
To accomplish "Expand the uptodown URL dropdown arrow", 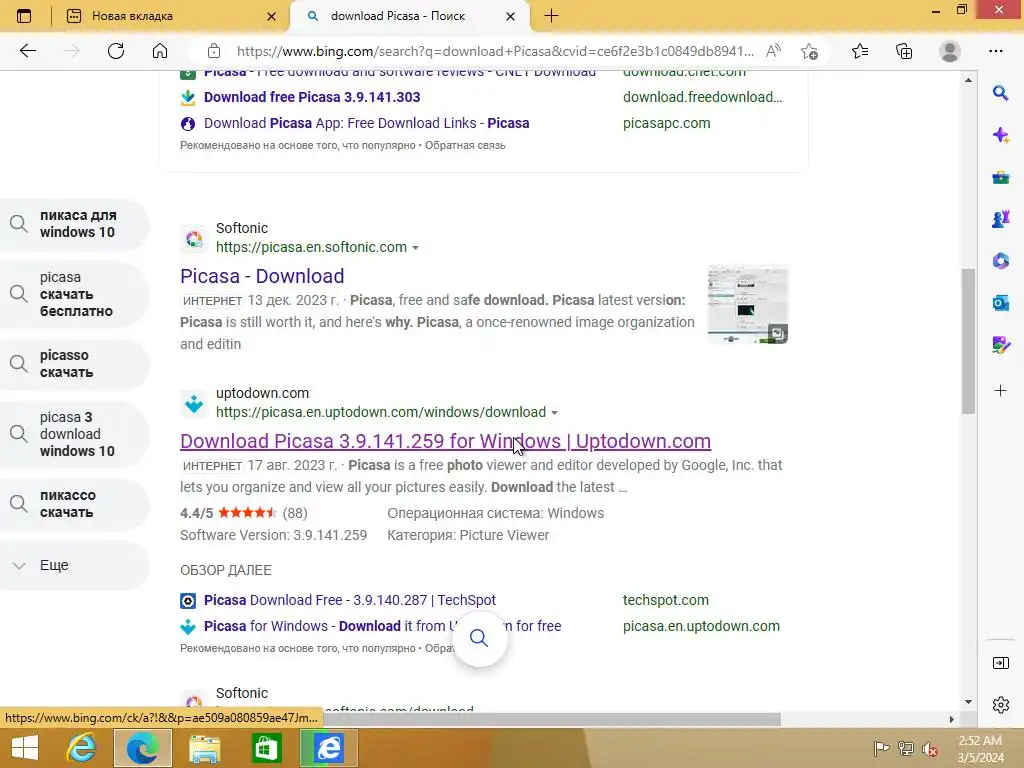I will click(x=554, y=413).
